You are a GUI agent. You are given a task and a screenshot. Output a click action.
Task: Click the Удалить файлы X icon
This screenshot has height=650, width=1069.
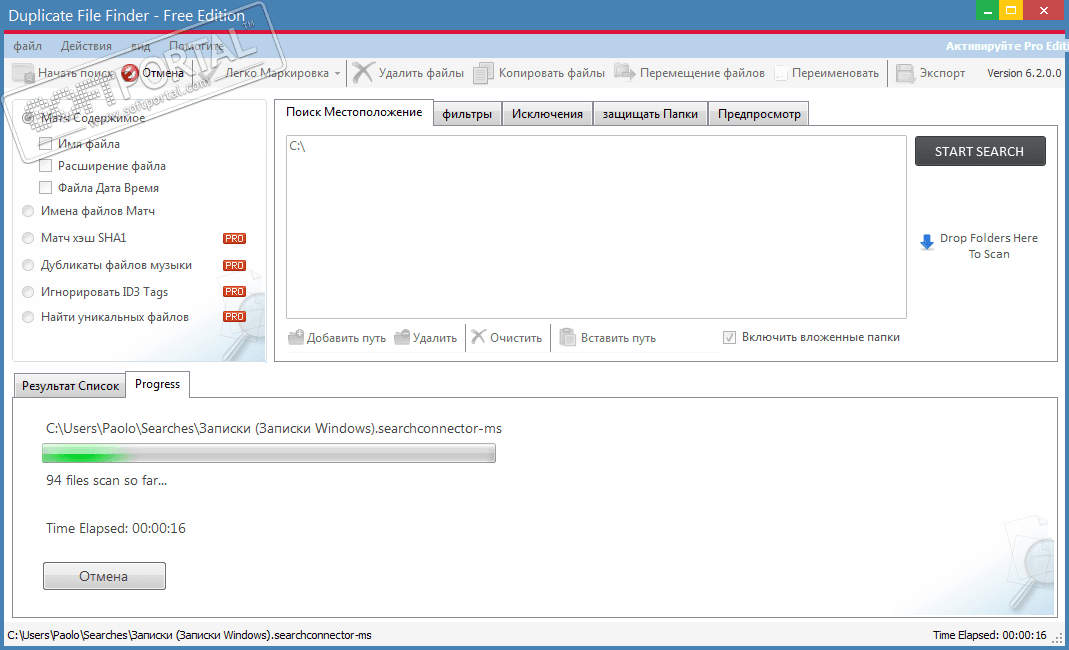pos(363,73)
